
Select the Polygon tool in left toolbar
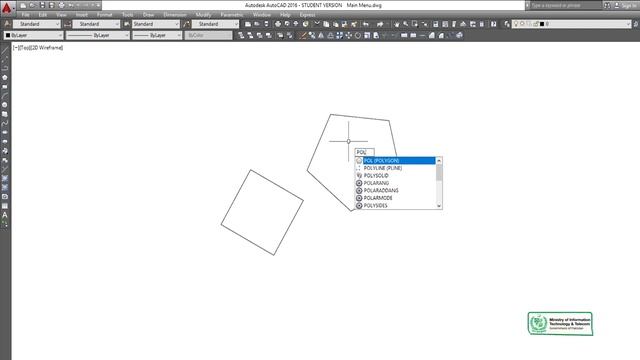point(5,77)
